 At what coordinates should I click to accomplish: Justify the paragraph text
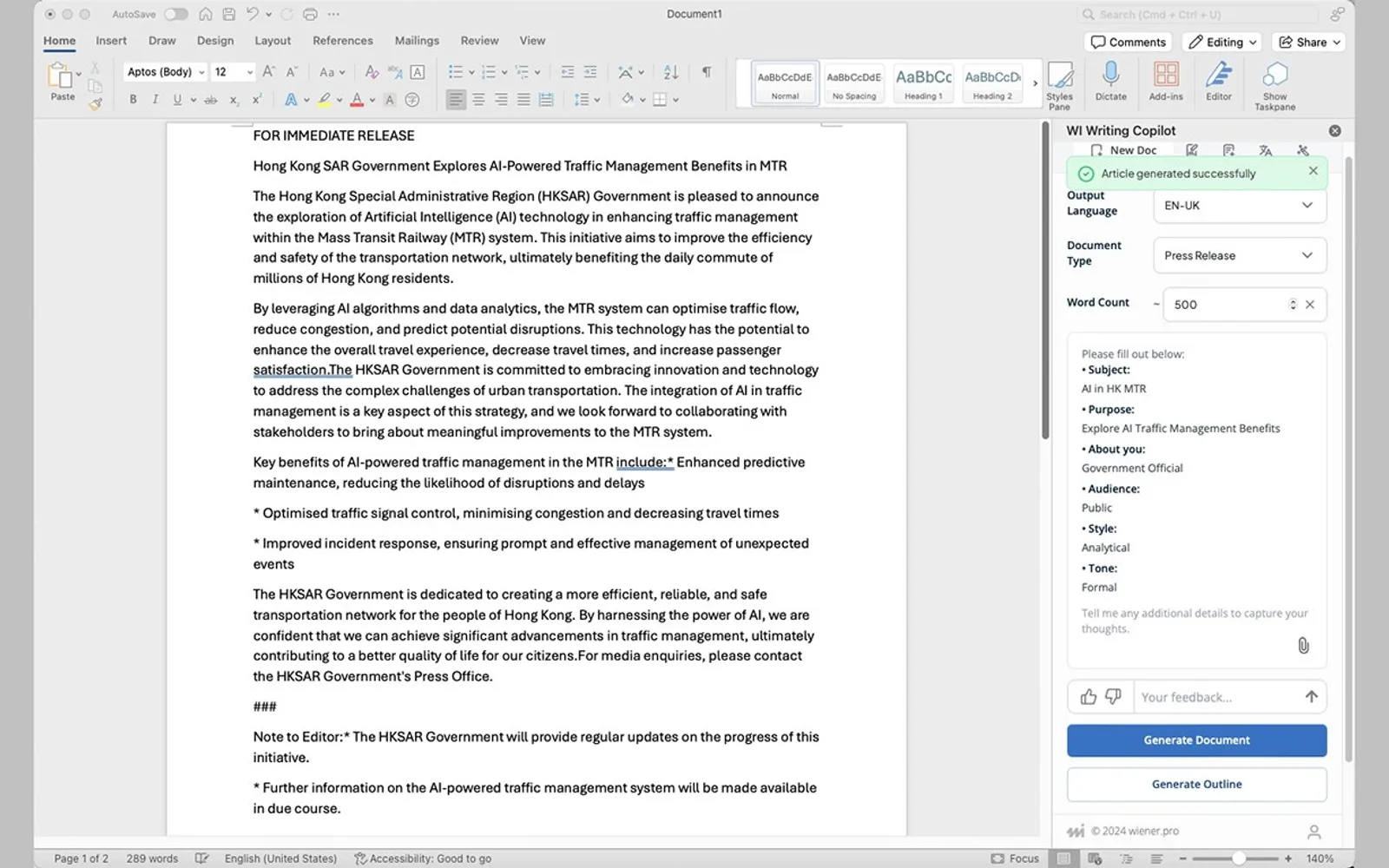pyautogui.click(x=523, y=100)
